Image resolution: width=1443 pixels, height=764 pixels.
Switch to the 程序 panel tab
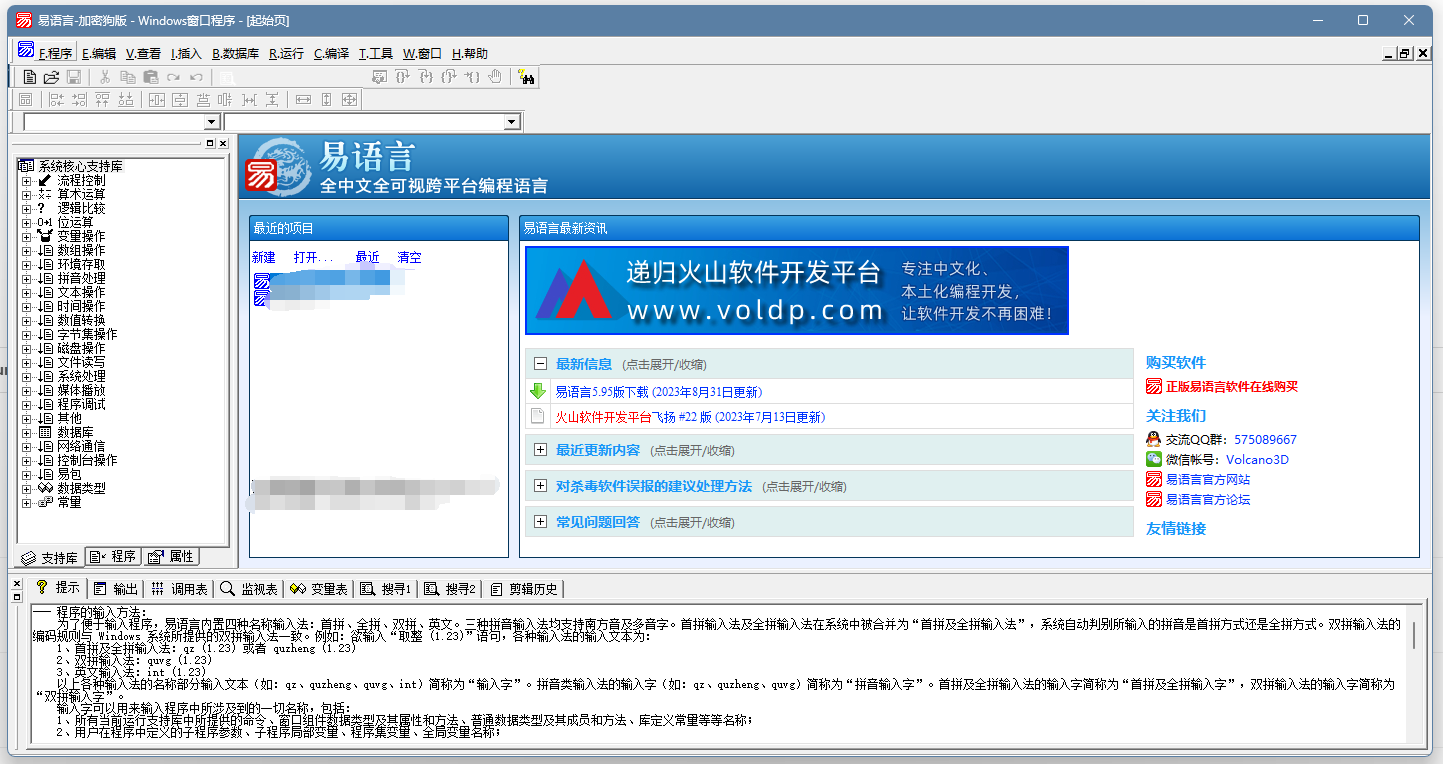(113, 556)
